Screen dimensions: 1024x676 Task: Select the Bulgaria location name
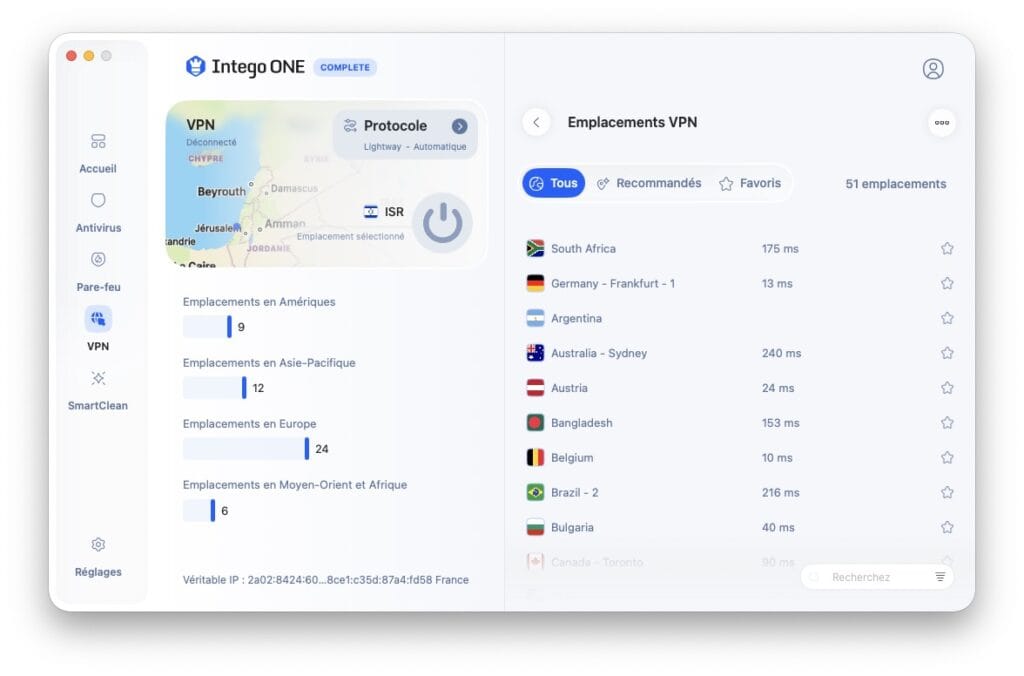(x=572, y=528)
